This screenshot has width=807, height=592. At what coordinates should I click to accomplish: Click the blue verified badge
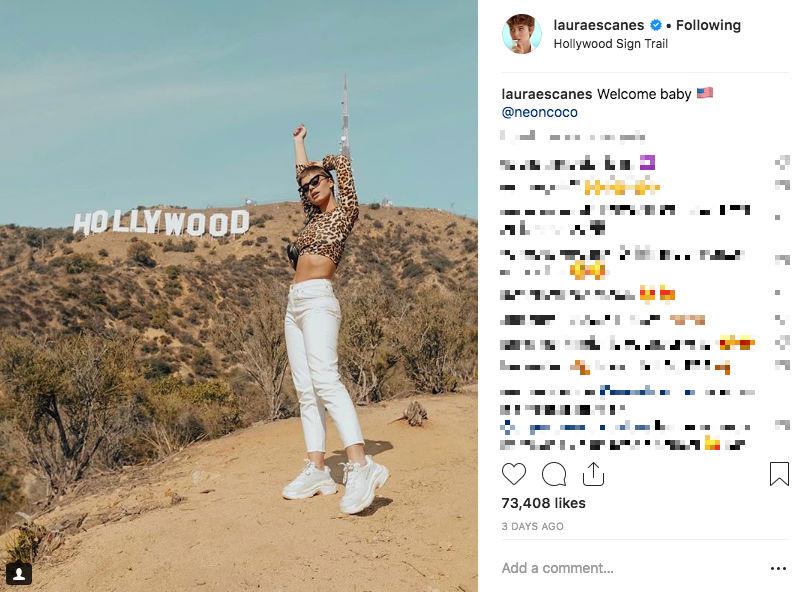[655, 25]
